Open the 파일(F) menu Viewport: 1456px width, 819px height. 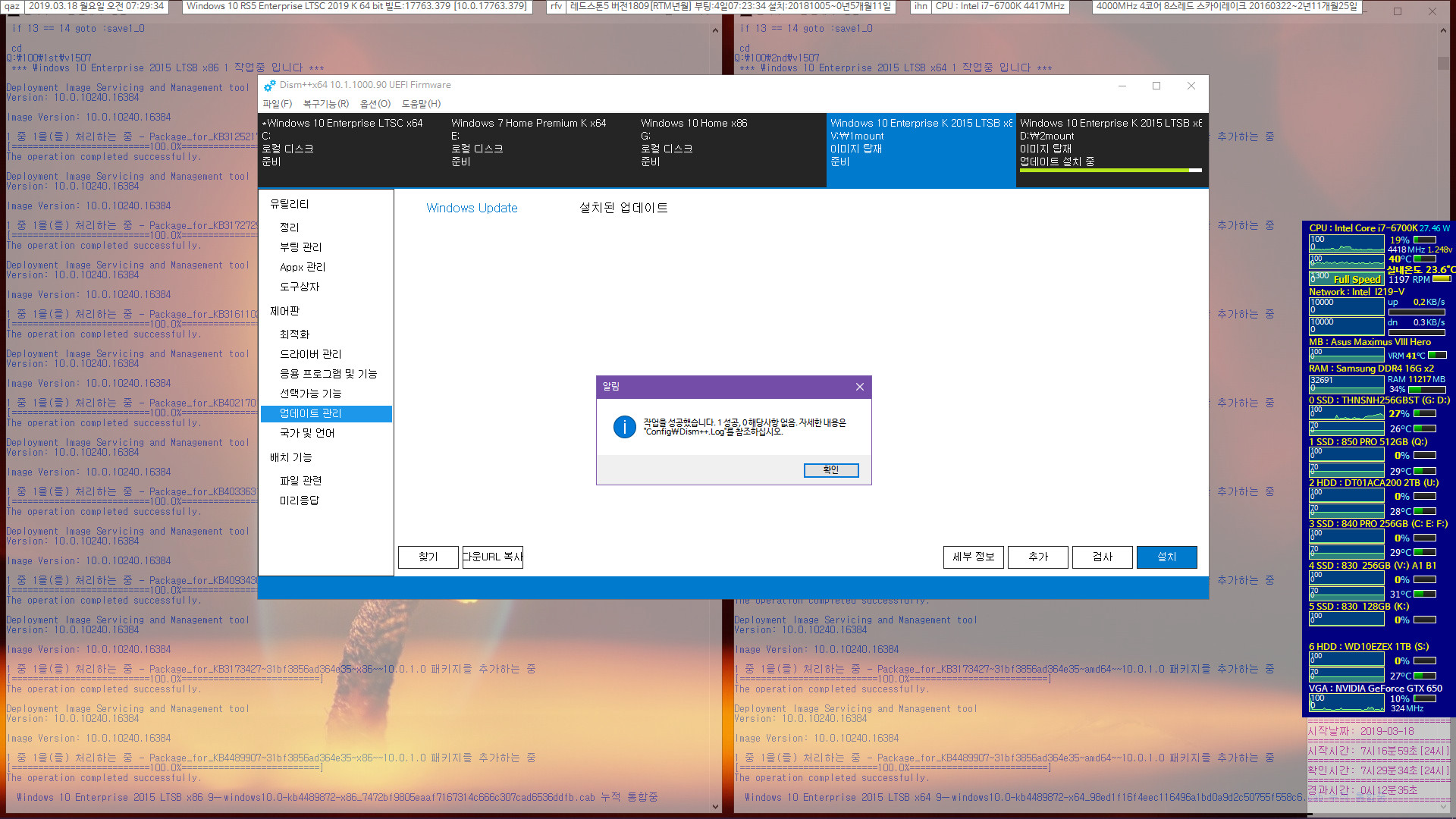point(277,104)
